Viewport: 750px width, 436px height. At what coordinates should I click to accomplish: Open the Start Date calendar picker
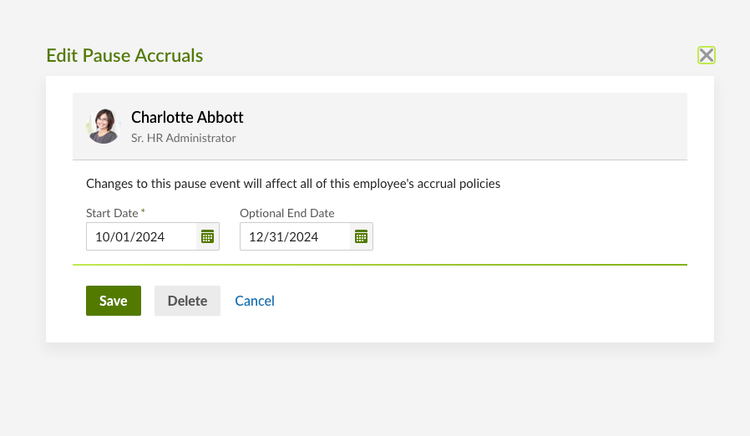(207, 237)
